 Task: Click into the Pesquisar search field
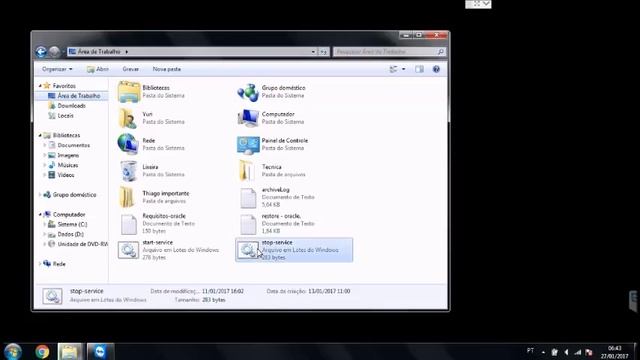[384, 52]
